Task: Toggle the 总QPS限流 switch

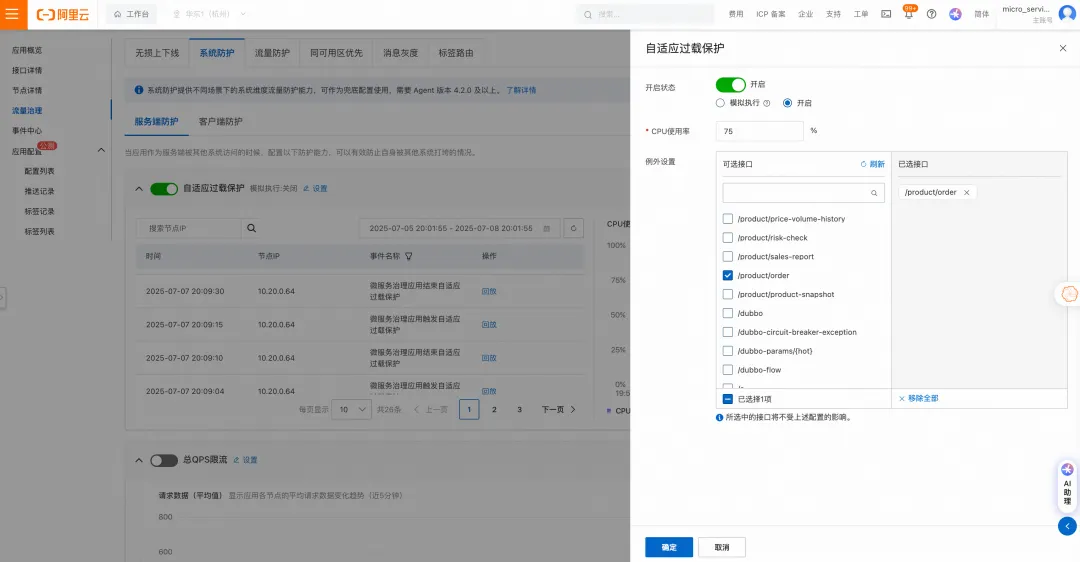Action: (164, 460)
